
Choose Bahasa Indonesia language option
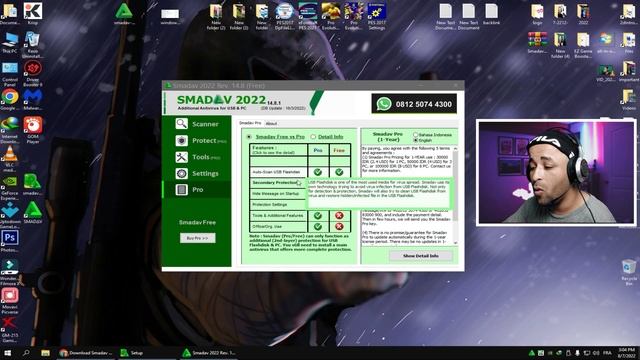pyautogui.click(x=416, y=135)
